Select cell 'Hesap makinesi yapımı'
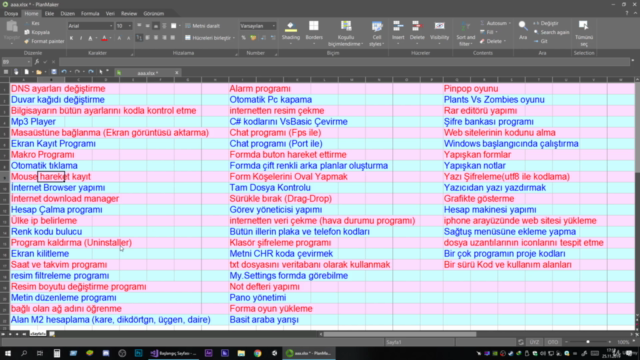This screenshot has width=640, height=360. click(490, 210)
